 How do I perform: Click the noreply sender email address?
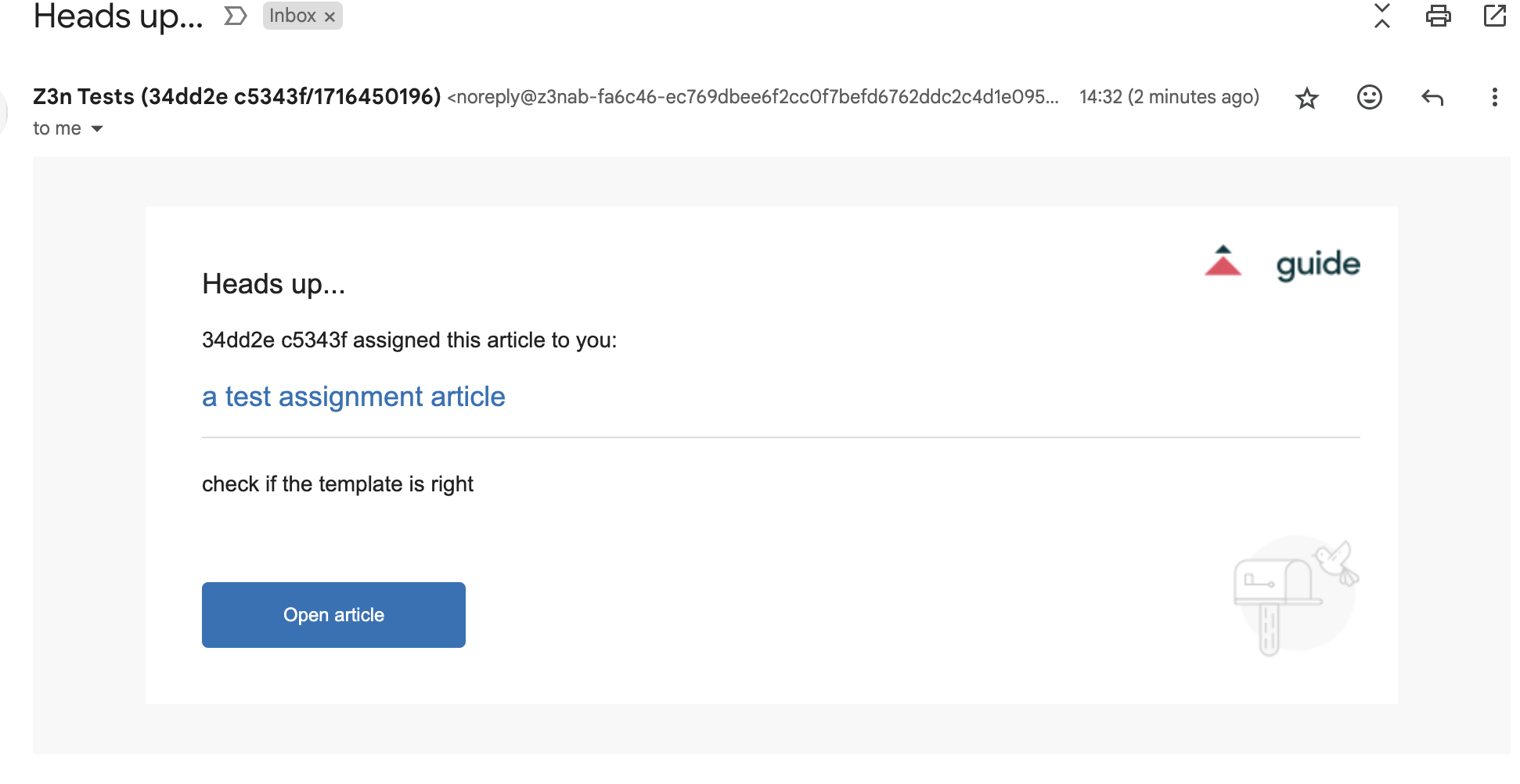pos(751,97)
